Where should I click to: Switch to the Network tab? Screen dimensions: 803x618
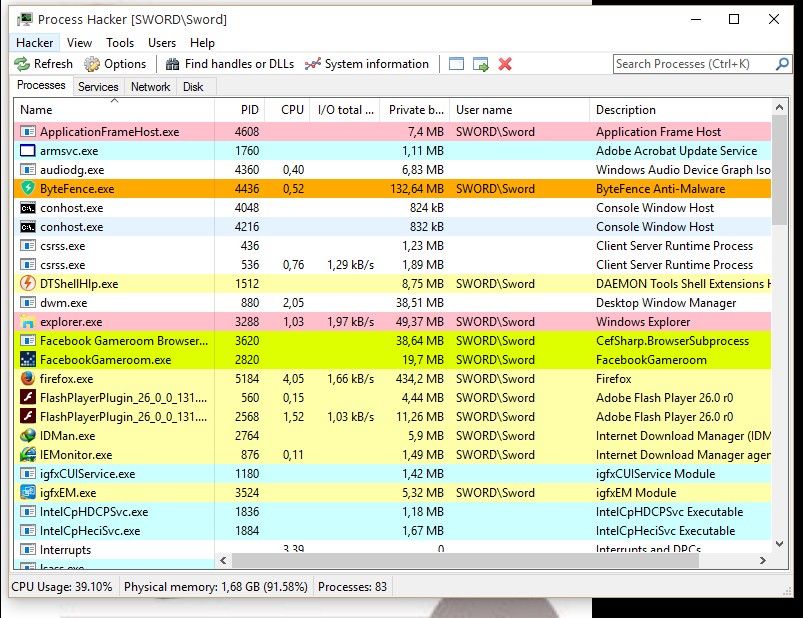pyautogui.click(x=150, y=87)
